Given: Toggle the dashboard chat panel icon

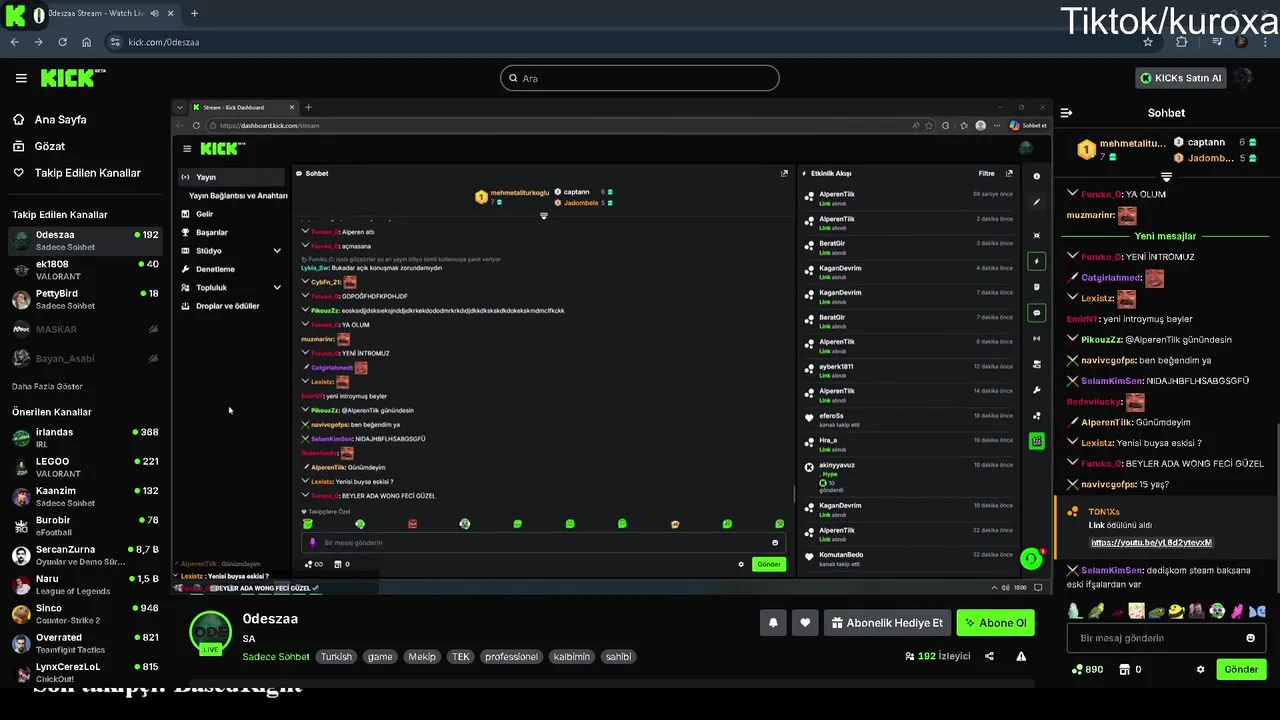Looking at the screenshot, I should point(1037,312).
